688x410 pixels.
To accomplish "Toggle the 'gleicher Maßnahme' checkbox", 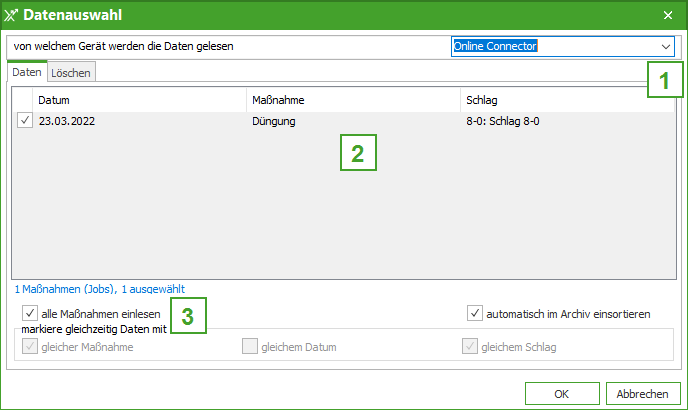I will [30, 347].
